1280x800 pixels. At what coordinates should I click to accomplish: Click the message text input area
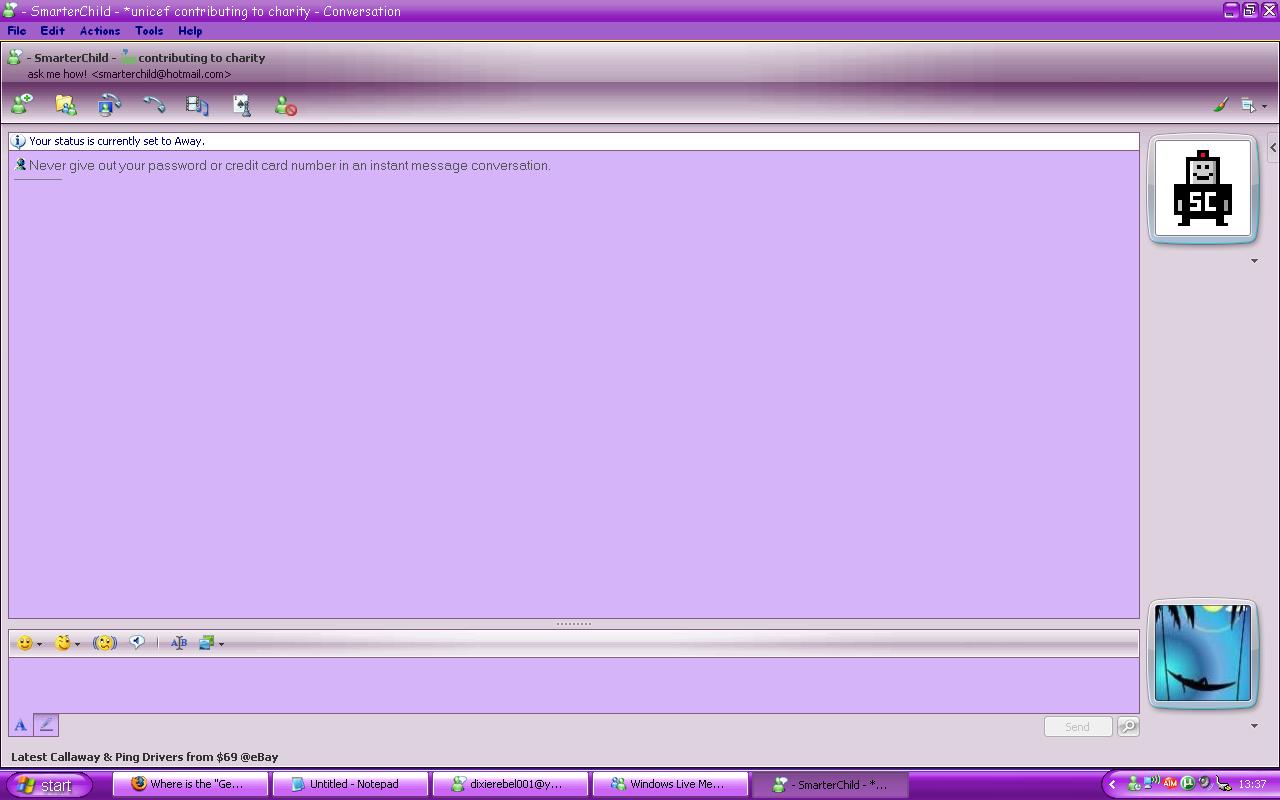[573, 685]
